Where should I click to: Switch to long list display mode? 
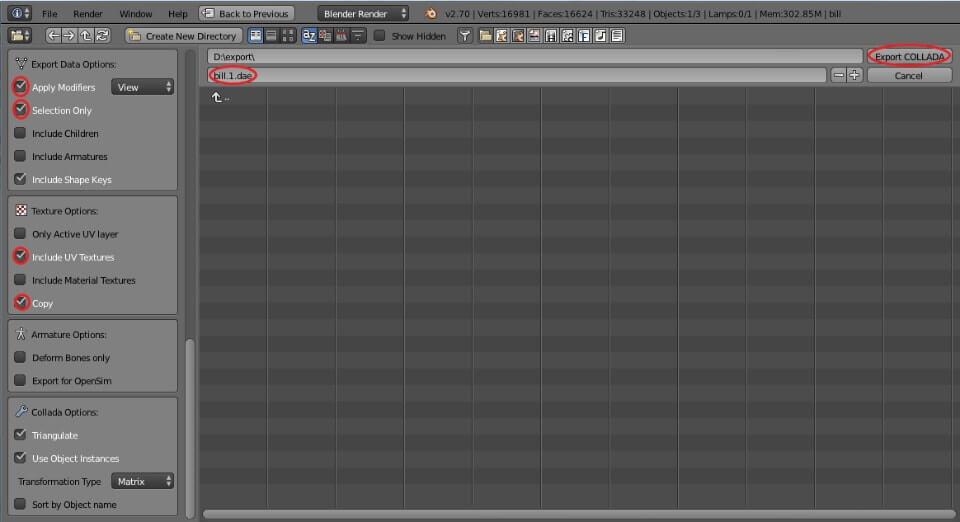(271, 35)
